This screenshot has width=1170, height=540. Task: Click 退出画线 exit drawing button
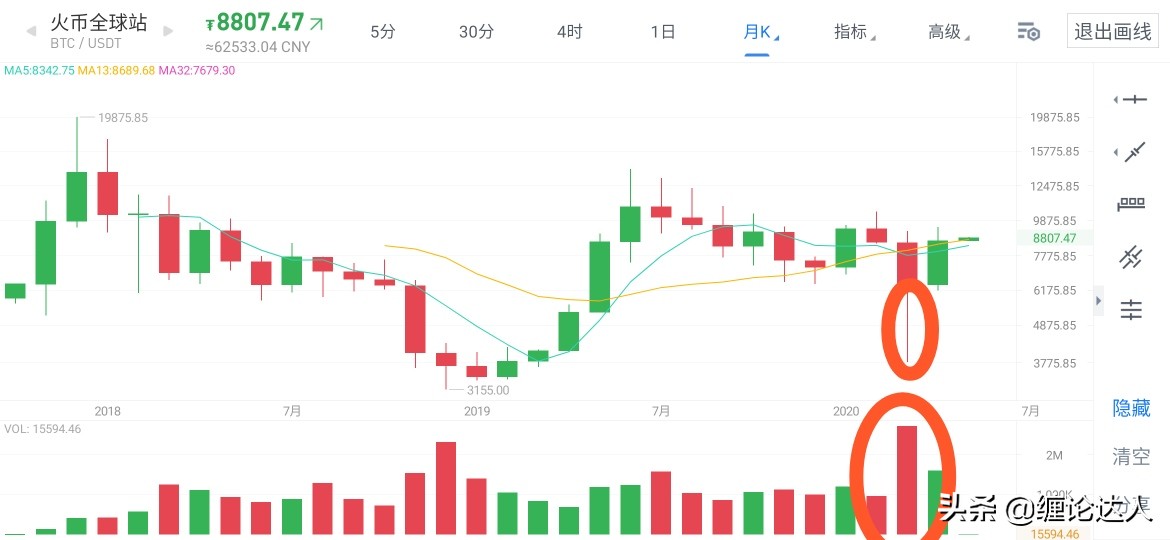point(1113,32)
